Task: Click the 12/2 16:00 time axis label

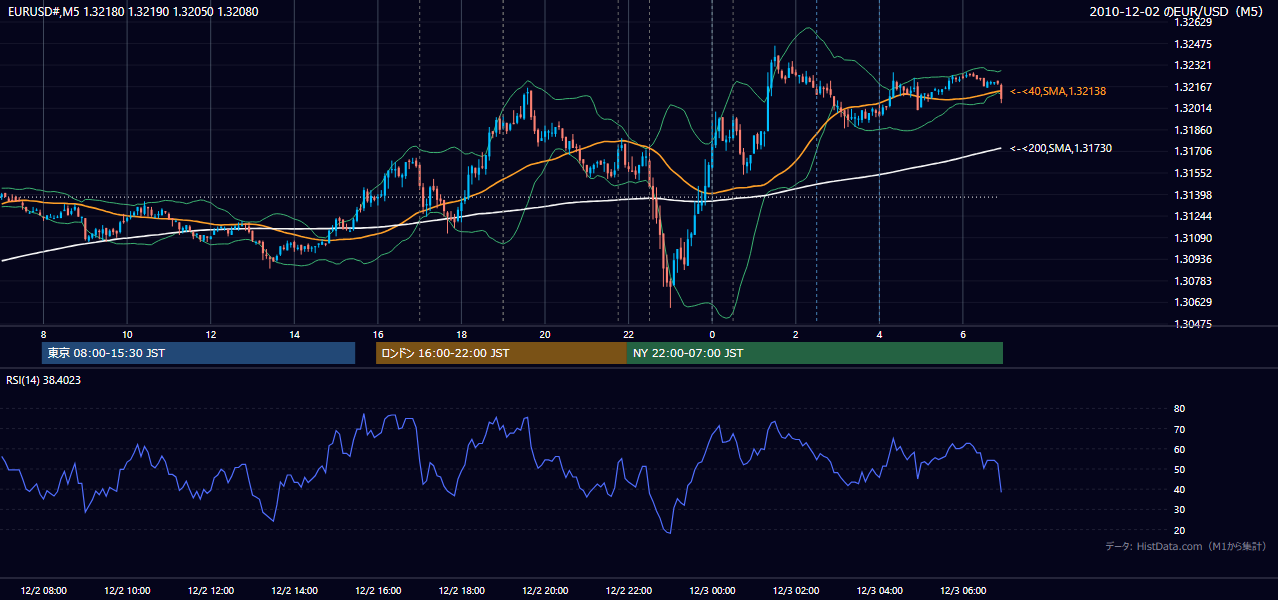Action: (x=378, y=590)
